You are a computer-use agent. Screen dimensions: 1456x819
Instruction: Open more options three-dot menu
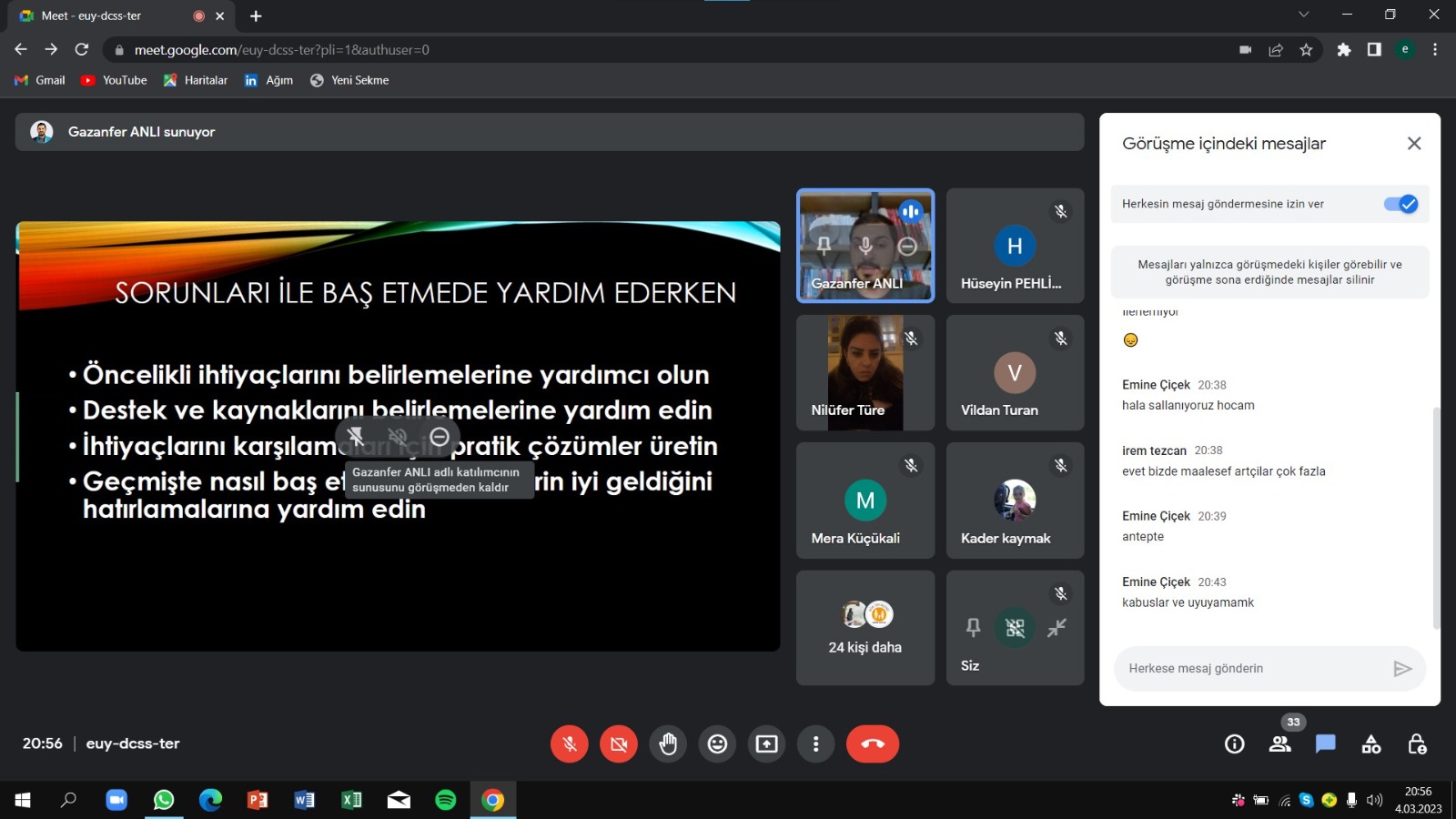[815, 744]
